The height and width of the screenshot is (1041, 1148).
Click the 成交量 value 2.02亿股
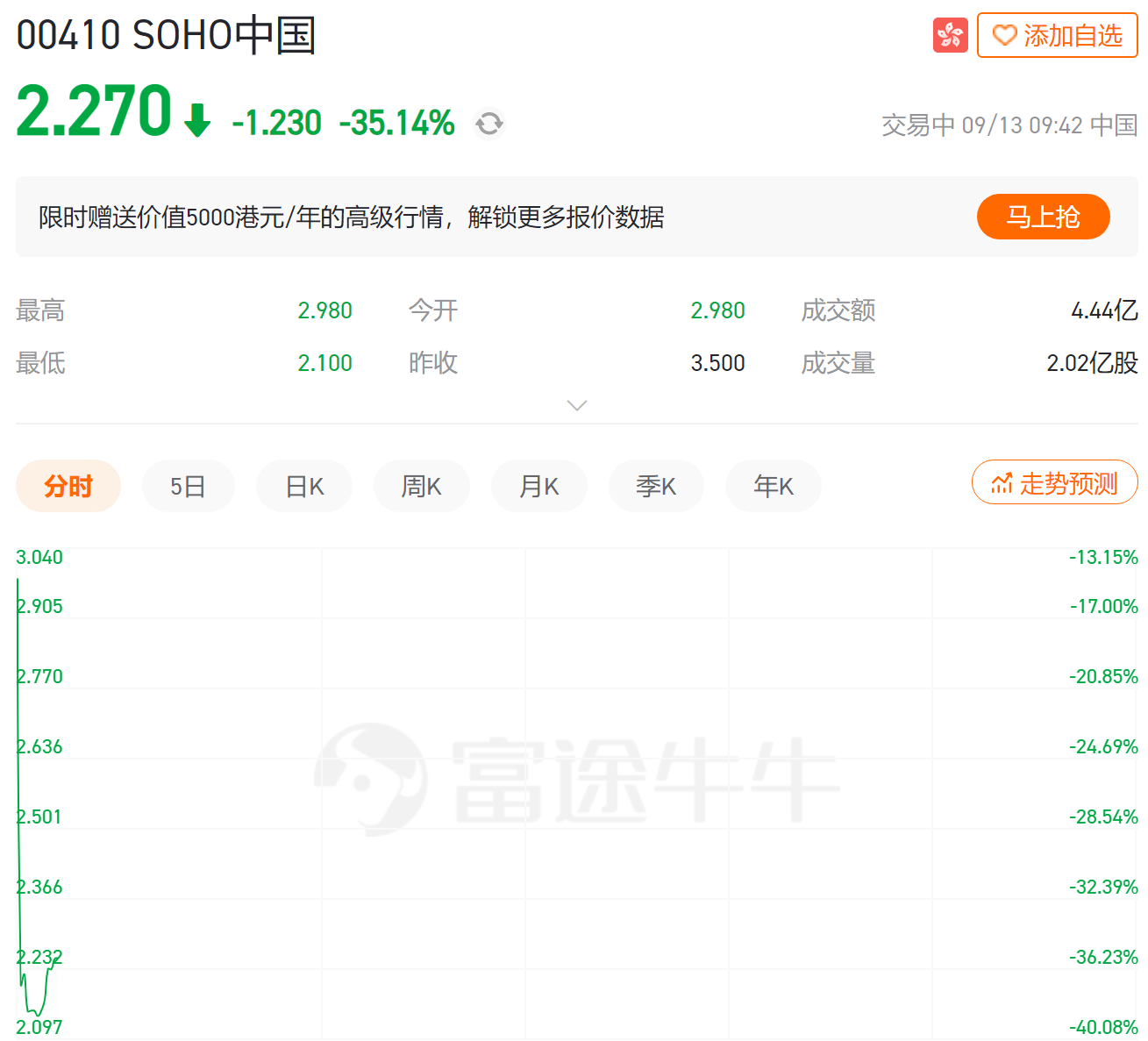(x=1093, y=363)
